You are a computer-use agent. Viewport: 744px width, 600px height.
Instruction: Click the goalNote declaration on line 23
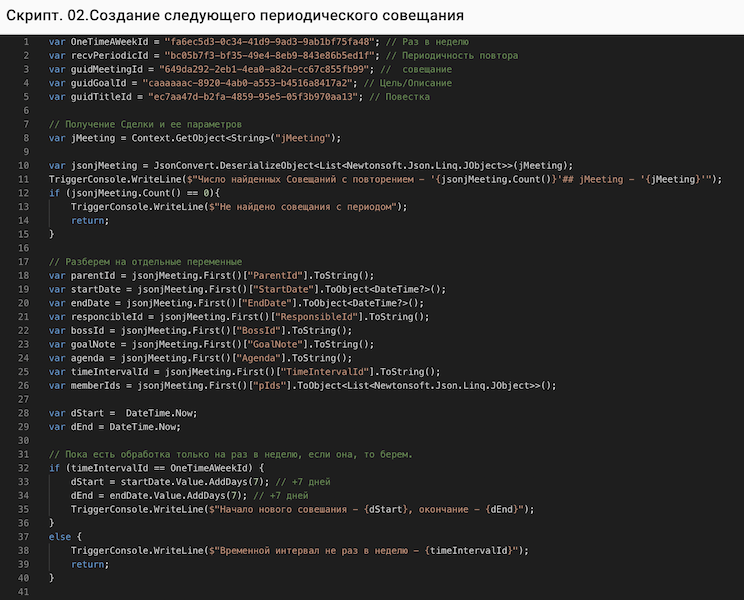(x=211, y=344)
